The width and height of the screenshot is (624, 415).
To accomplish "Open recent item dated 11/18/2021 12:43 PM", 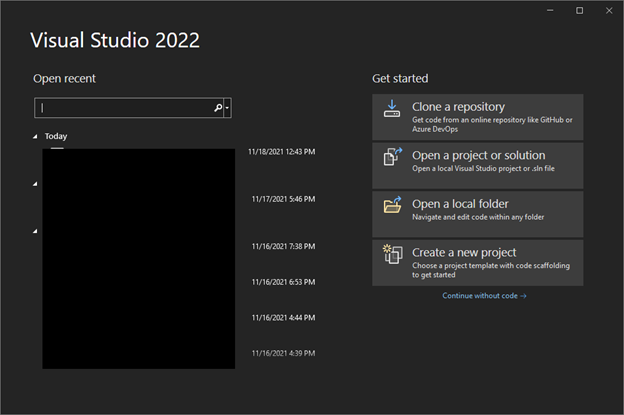I will coord(281,152).
